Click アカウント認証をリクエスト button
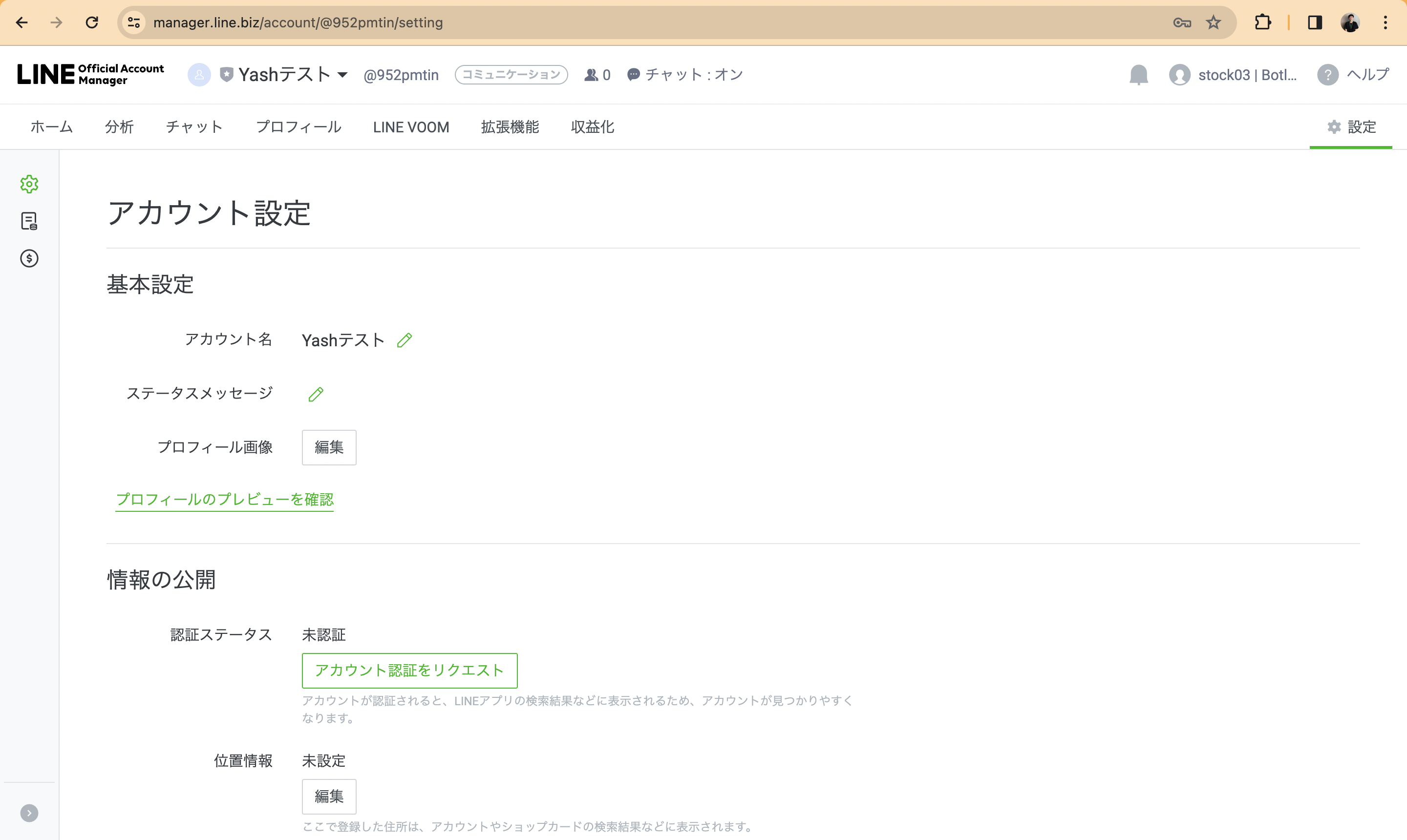 [409, 670]
